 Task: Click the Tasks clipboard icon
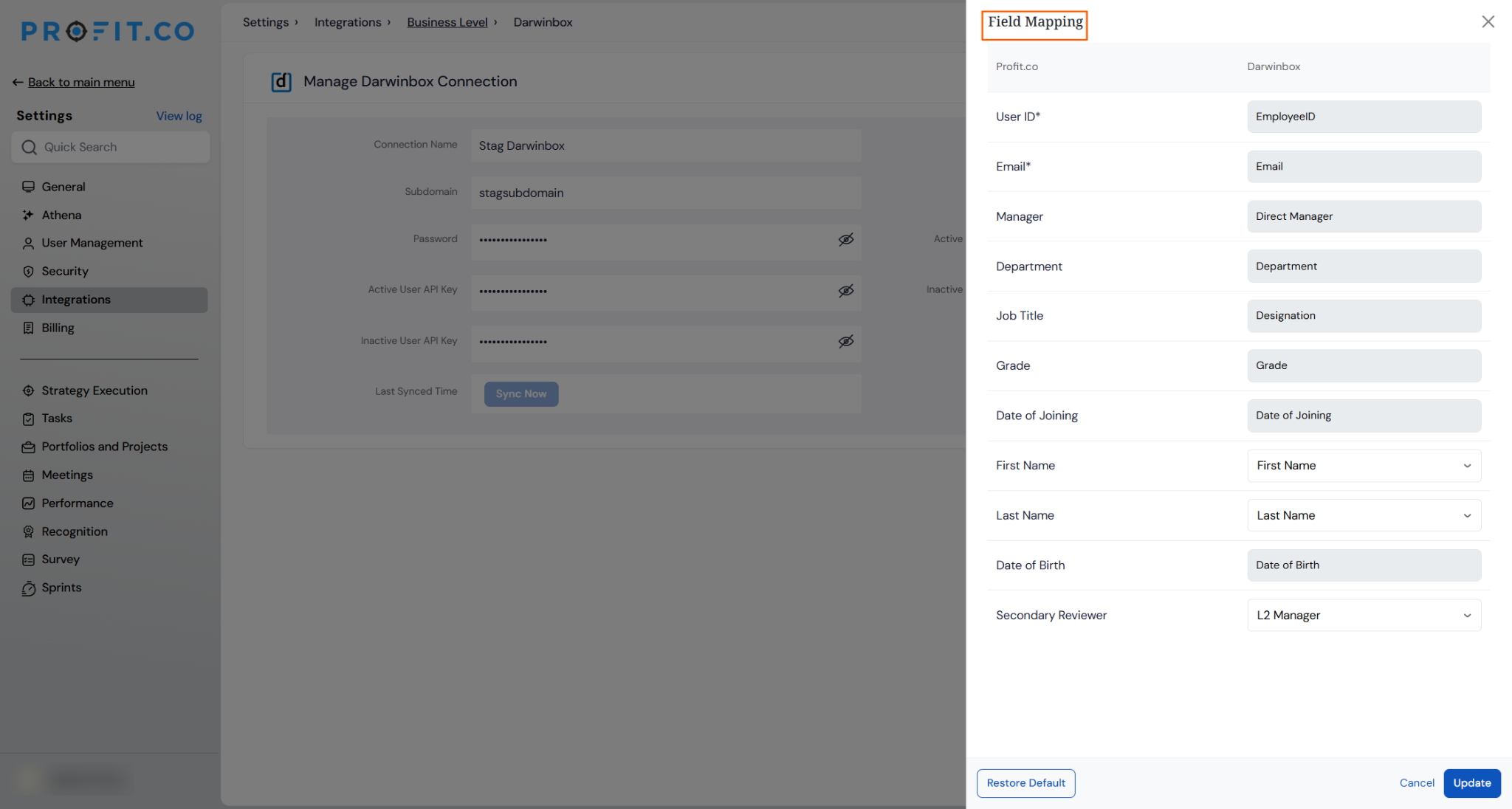tap(28, 419)
